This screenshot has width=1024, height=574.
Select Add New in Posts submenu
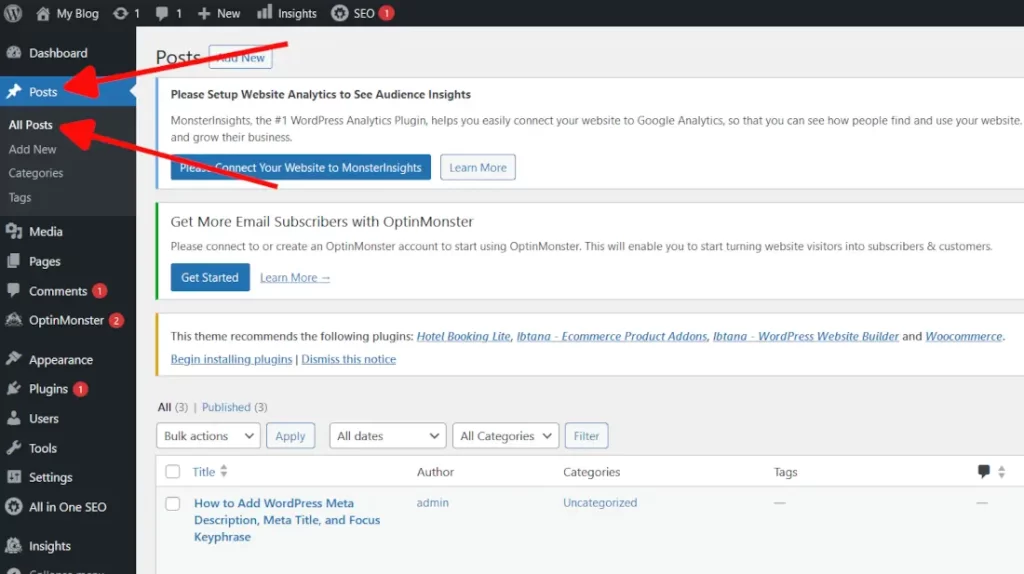(x=33, y=149)
